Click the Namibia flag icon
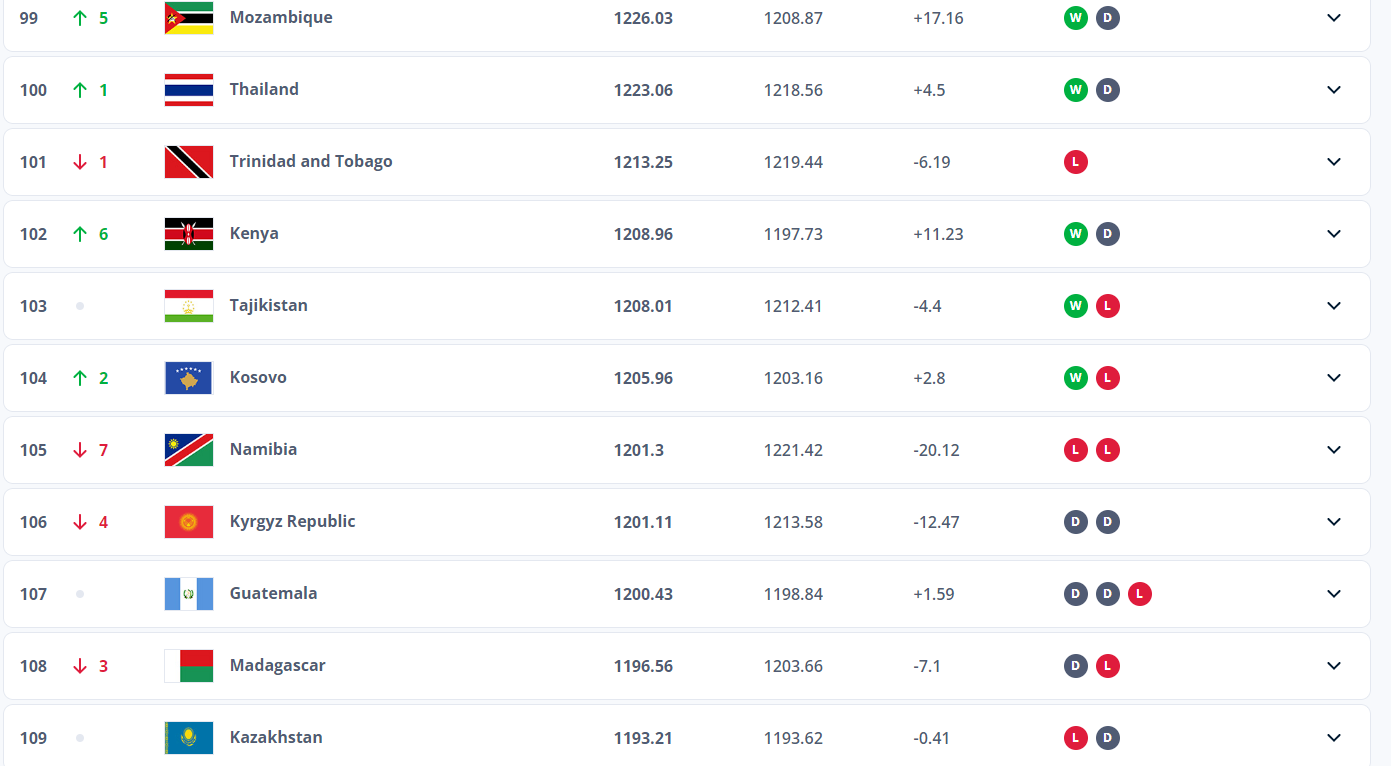The width and height of the screenshot is (1391, 766). click(188, 450)
